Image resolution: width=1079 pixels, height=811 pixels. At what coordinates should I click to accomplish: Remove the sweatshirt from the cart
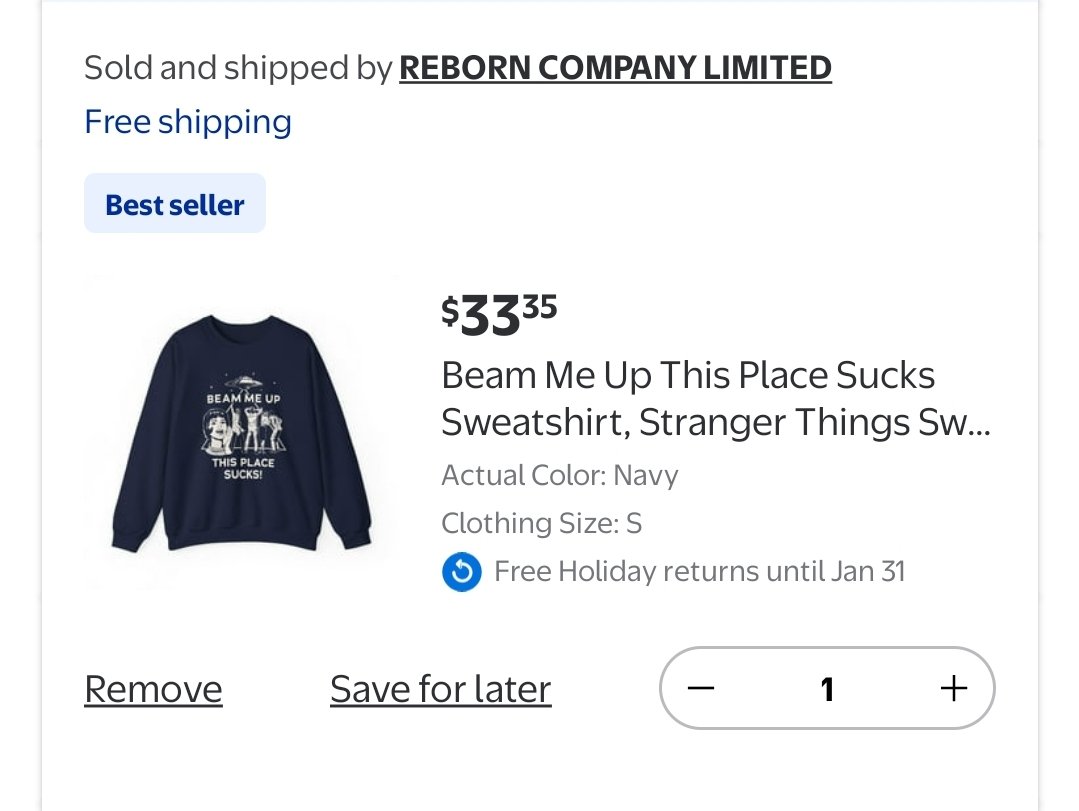click(153, 689)
